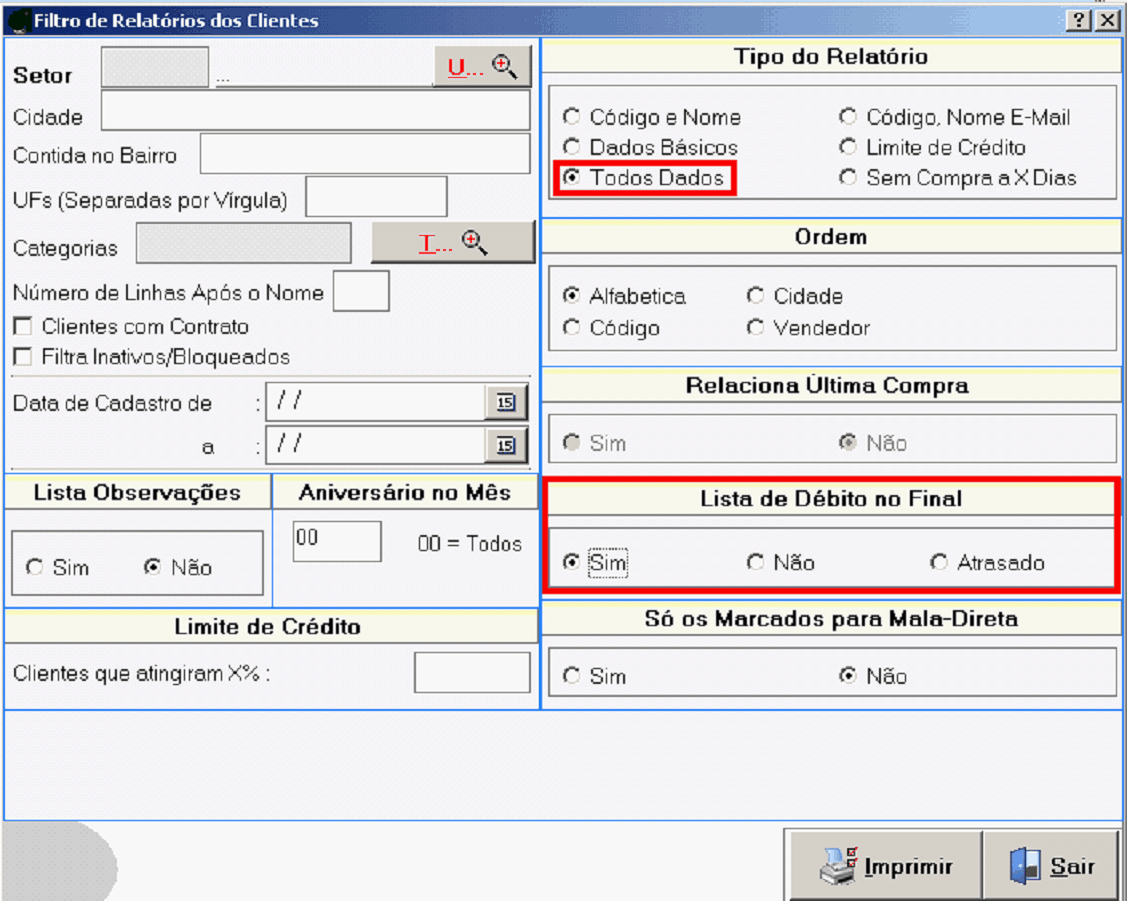
Task: Focus the Aniversário no Mês field
Action: 336,541
